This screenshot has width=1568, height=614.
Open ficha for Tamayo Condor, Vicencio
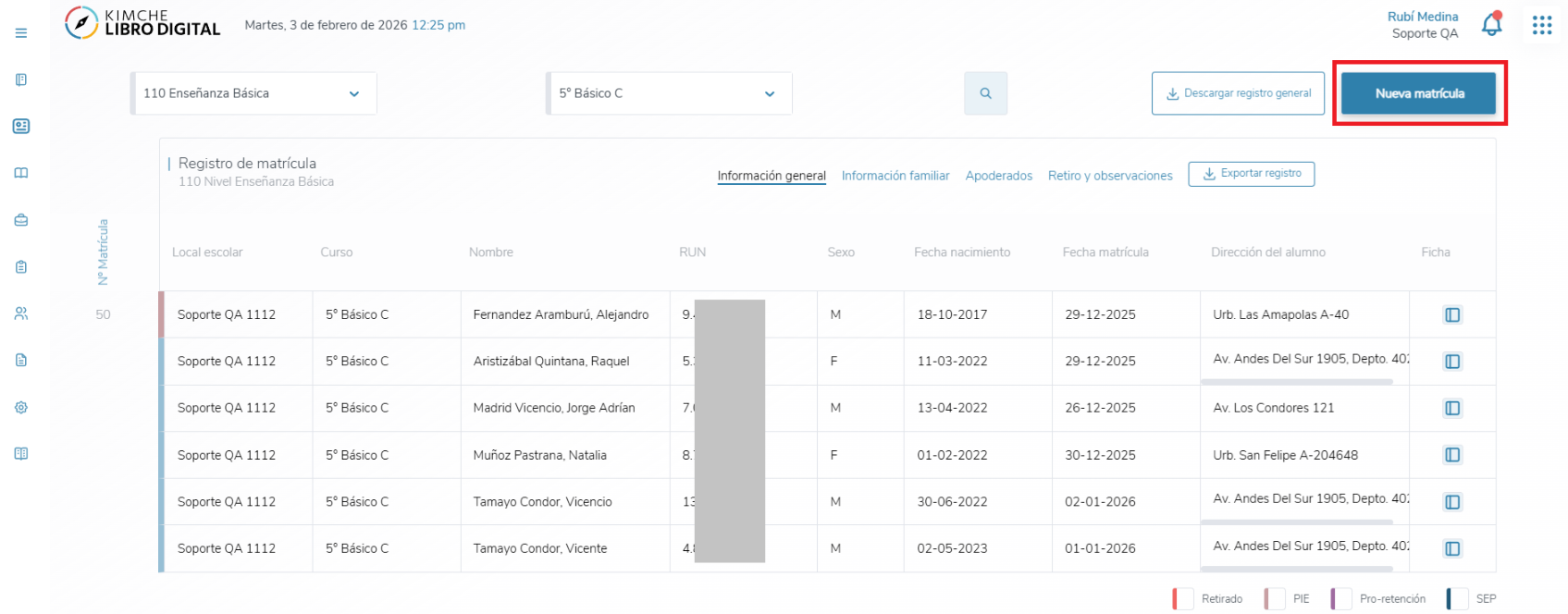pos(1452,502)
